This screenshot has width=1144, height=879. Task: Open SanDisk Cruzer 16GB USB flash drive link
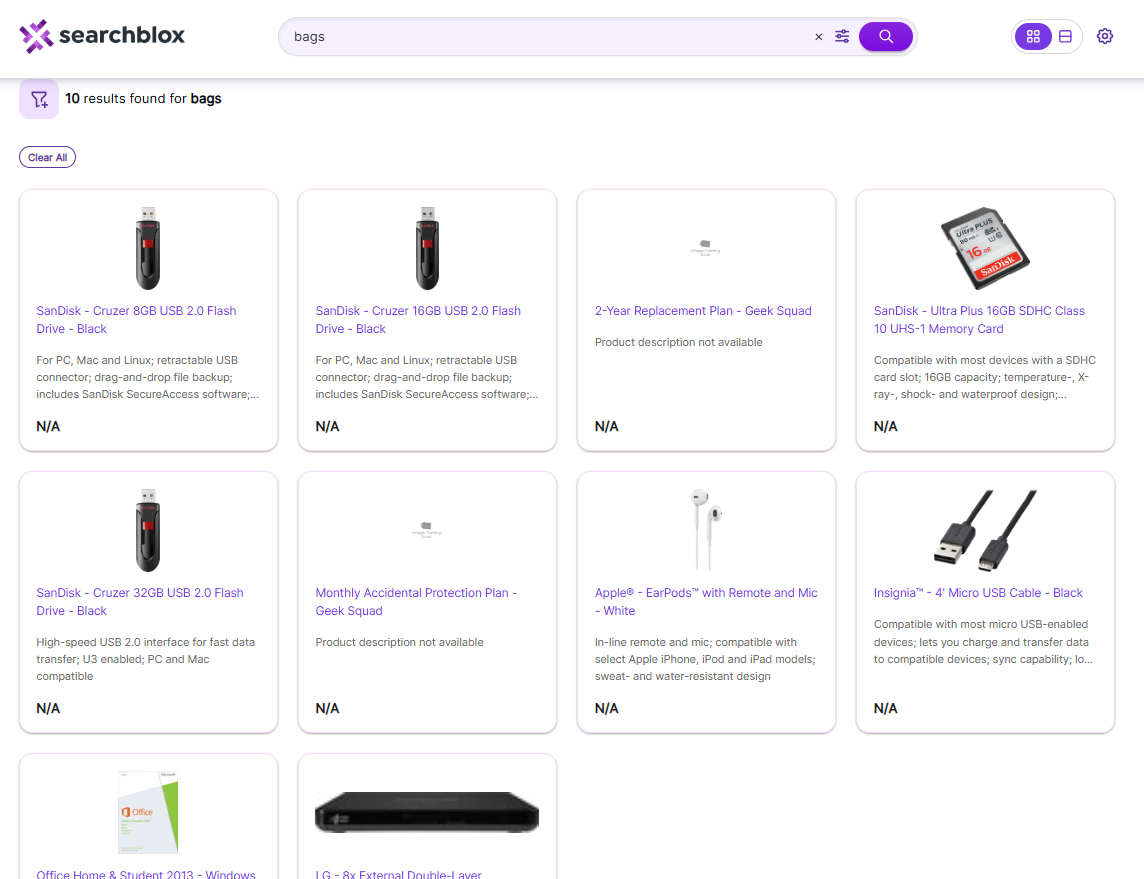pos(418,320)
